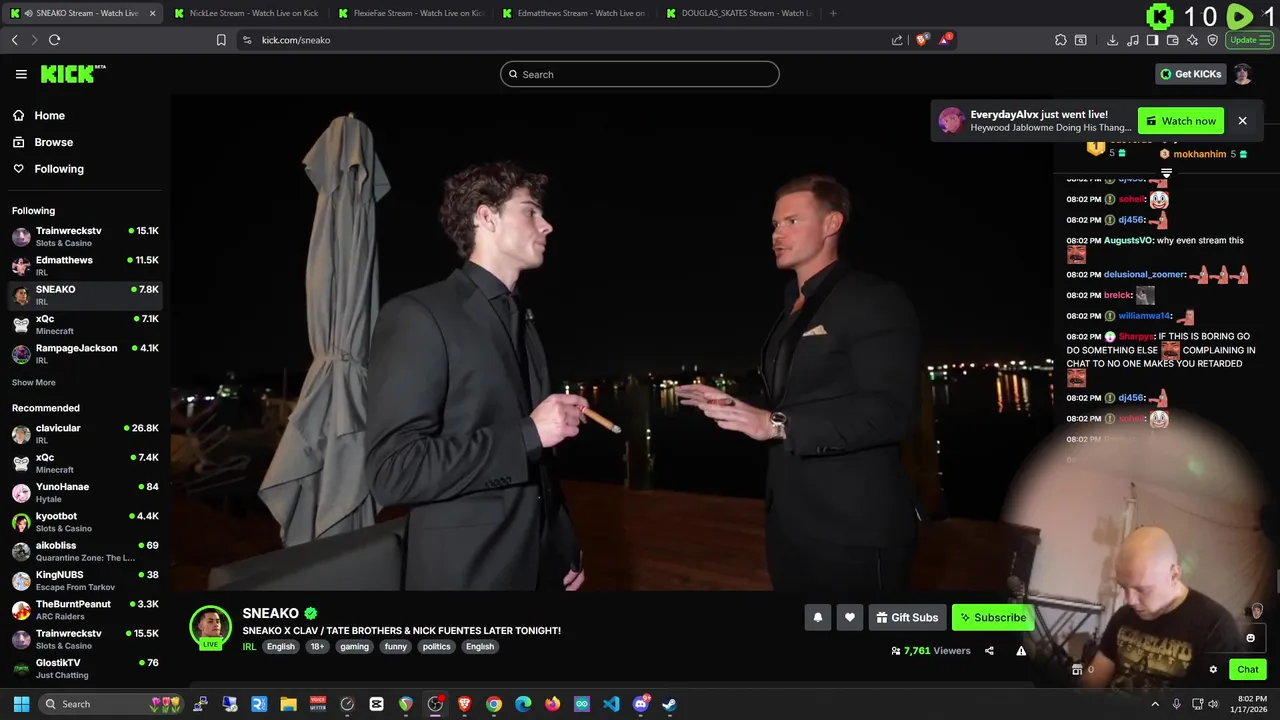
Task: Open GlostikTV channel in Recommended
Action: (85, 668)
